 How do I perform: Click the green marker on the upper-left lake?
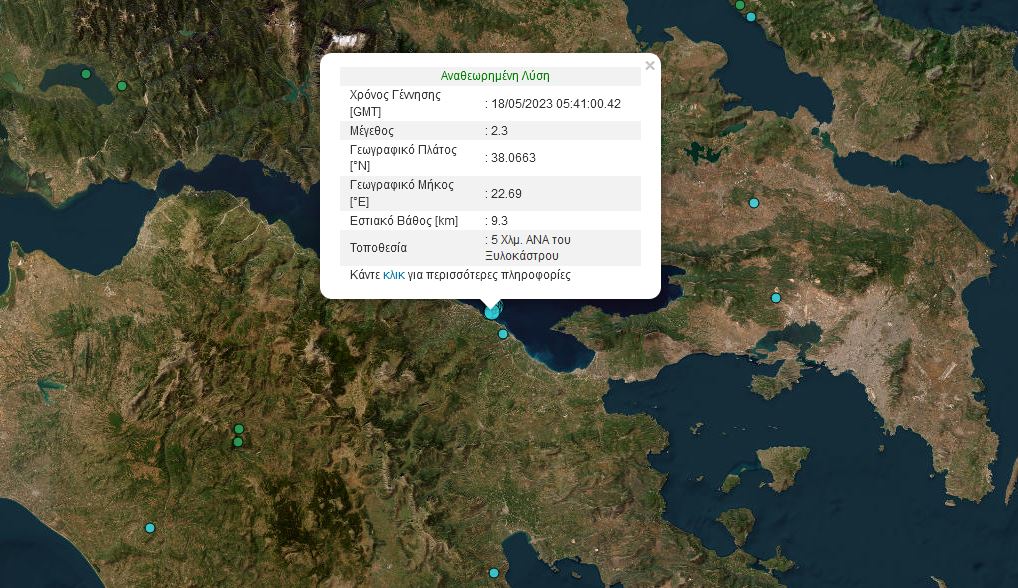pos(86,74)
